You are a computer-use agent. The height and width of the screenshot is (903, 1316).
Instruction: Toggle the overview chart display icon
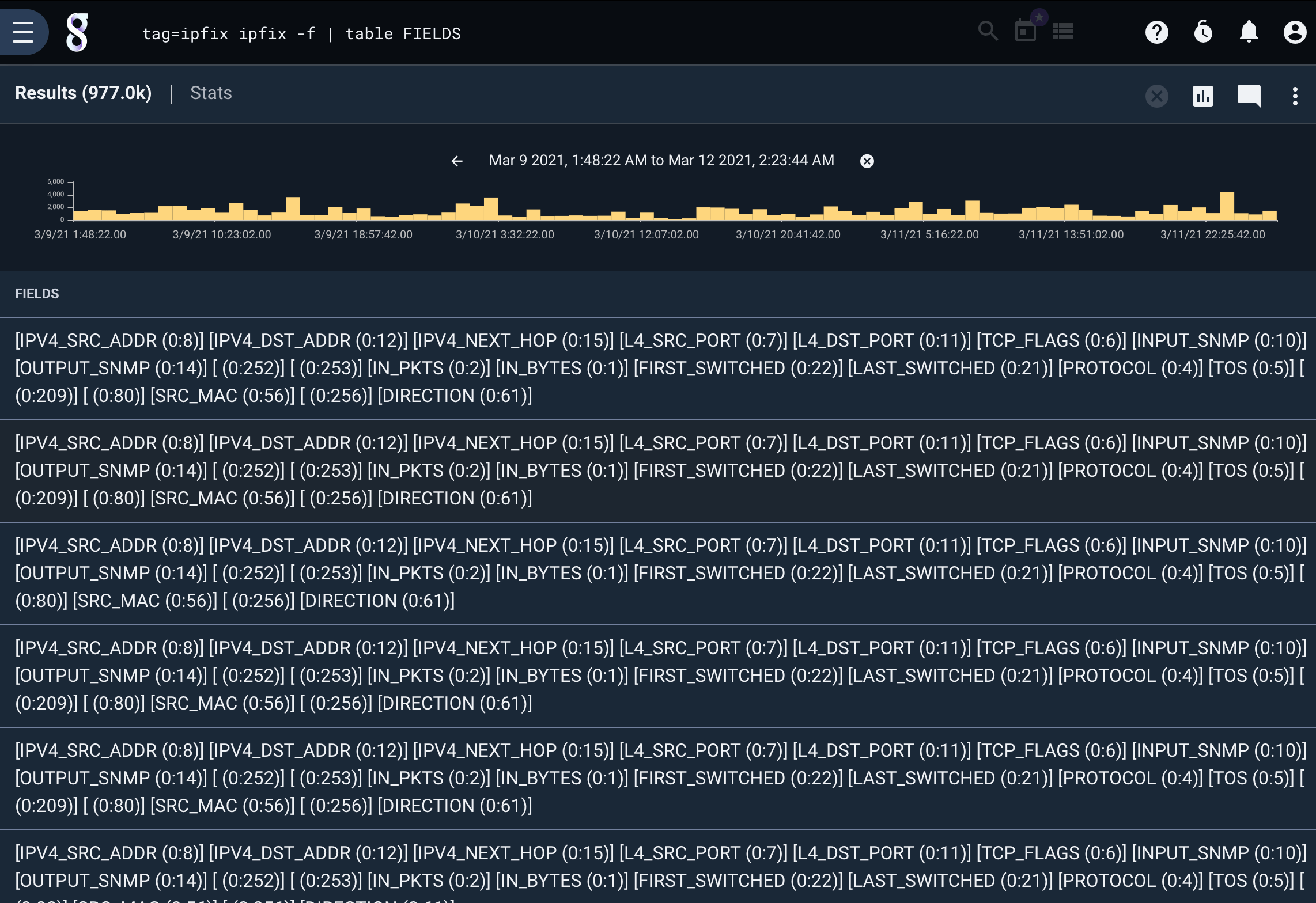tap(1202, 96)
